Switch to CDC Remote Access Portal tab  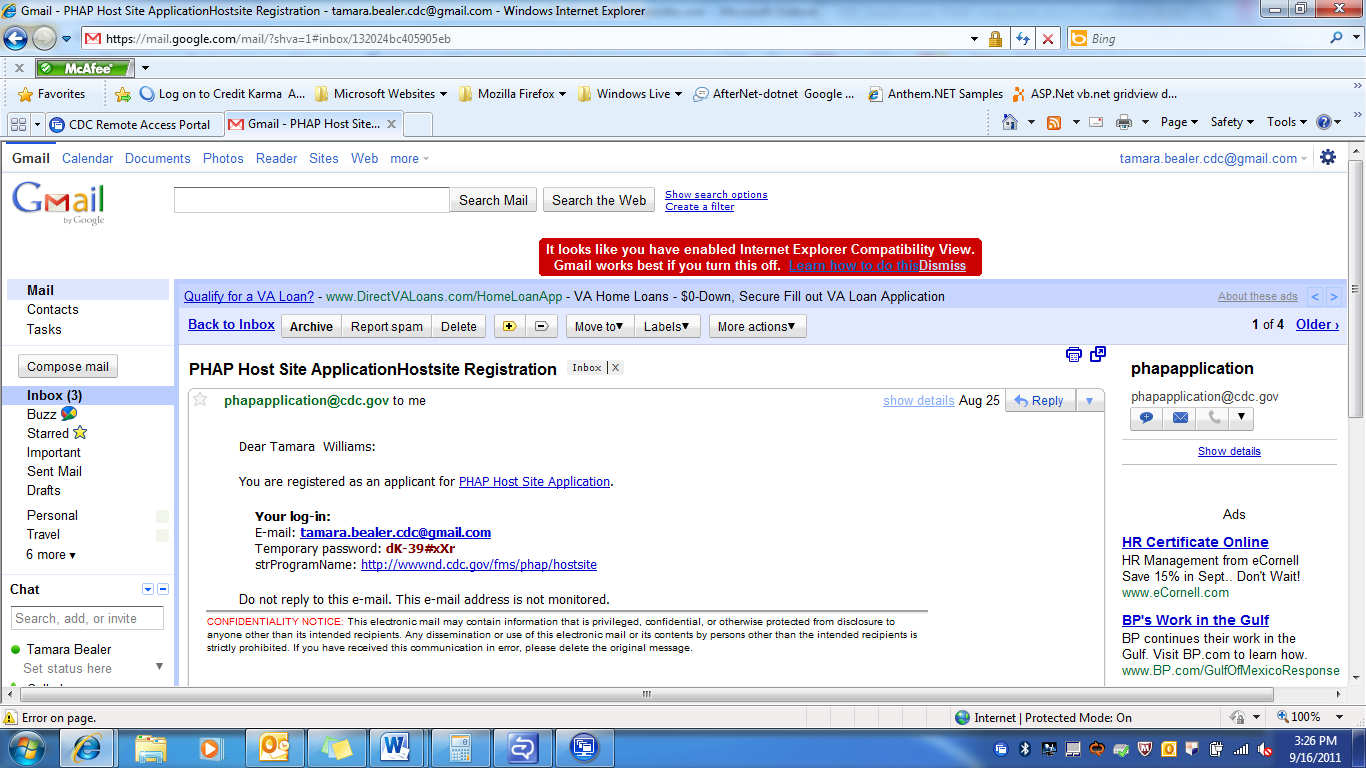click(133, 124)
